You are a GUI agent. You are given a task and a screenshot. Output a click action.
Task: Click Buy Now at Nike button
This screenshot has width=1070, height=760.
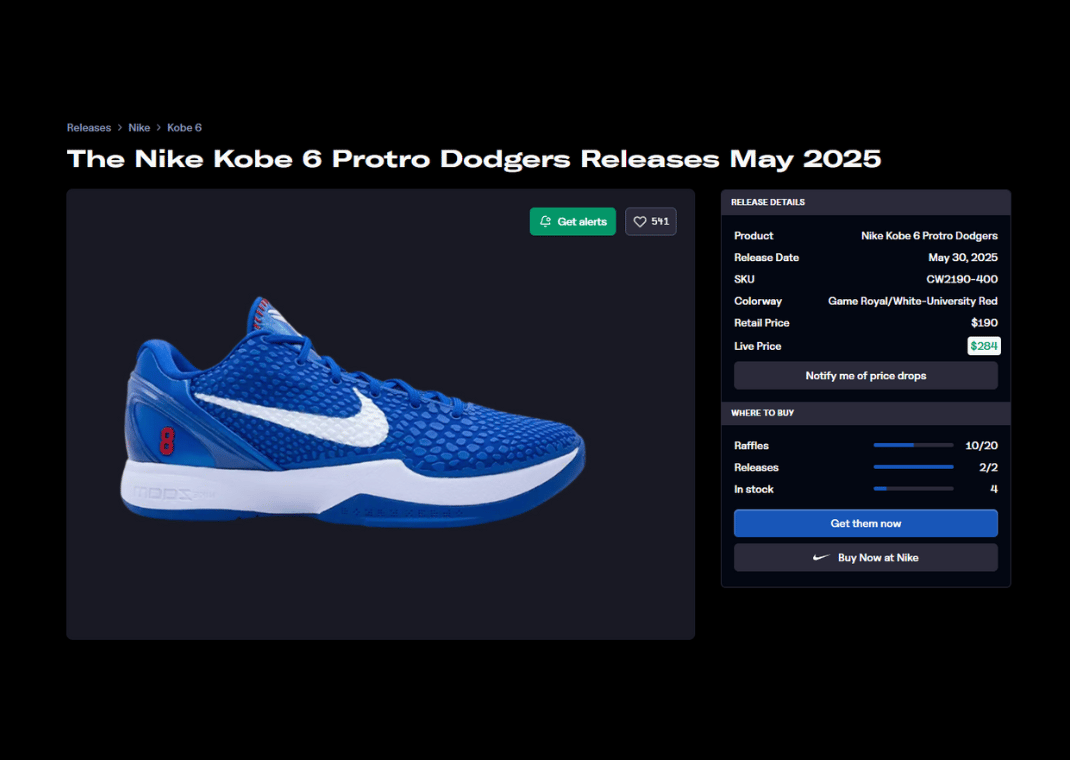tap(865, 557)
